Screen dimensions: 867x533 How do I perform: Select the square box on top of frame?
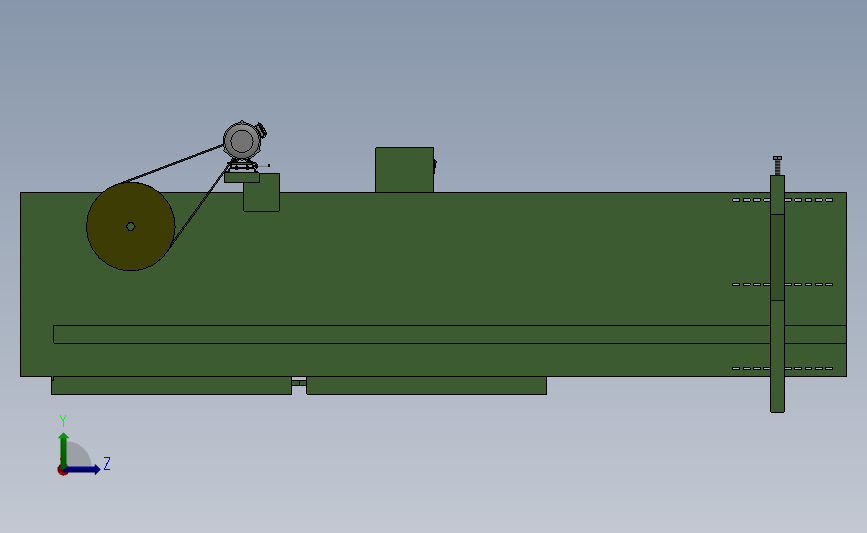click(x=404, y=170)
